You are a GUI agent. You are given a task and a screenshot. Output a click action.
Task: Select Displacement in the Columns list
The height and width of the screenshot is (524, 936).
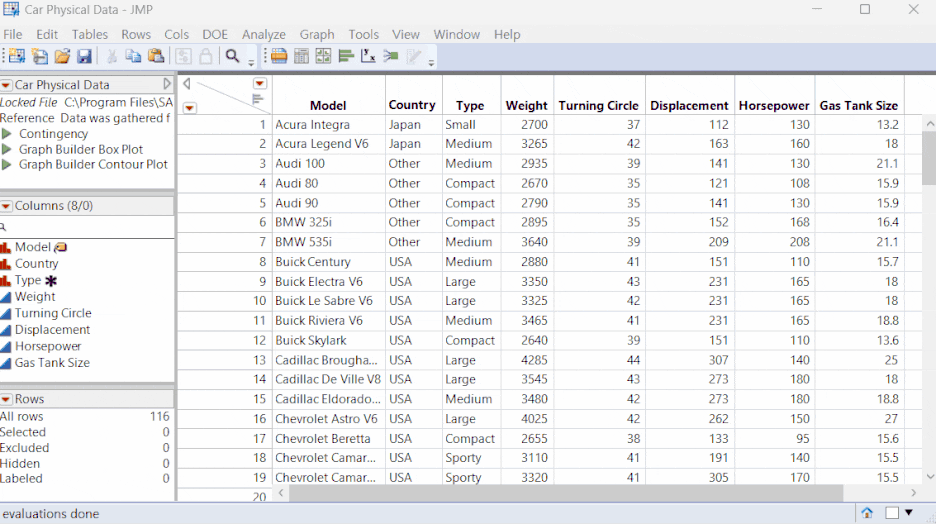(53, 329)
